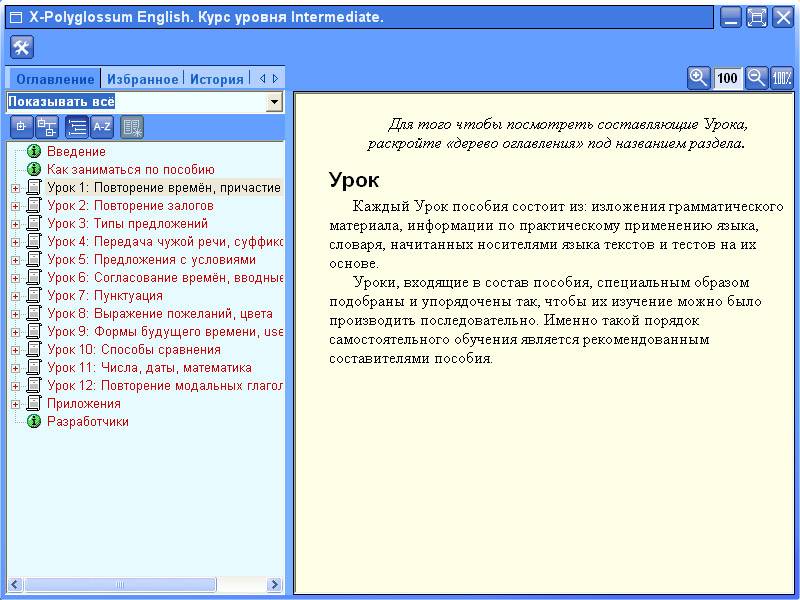Open the settings tools icon
The height and width of the screenshot is (600, 800).
(21, 47)
